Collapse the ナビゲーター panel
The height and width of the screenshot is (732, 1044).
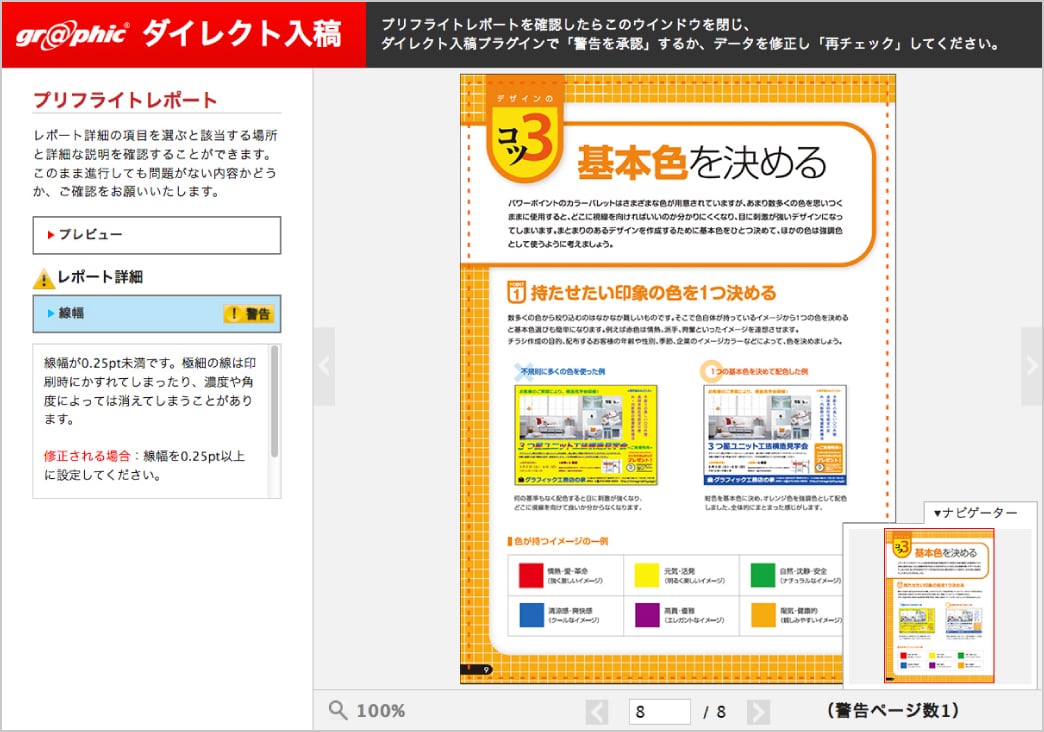click(x=974, y=513)
